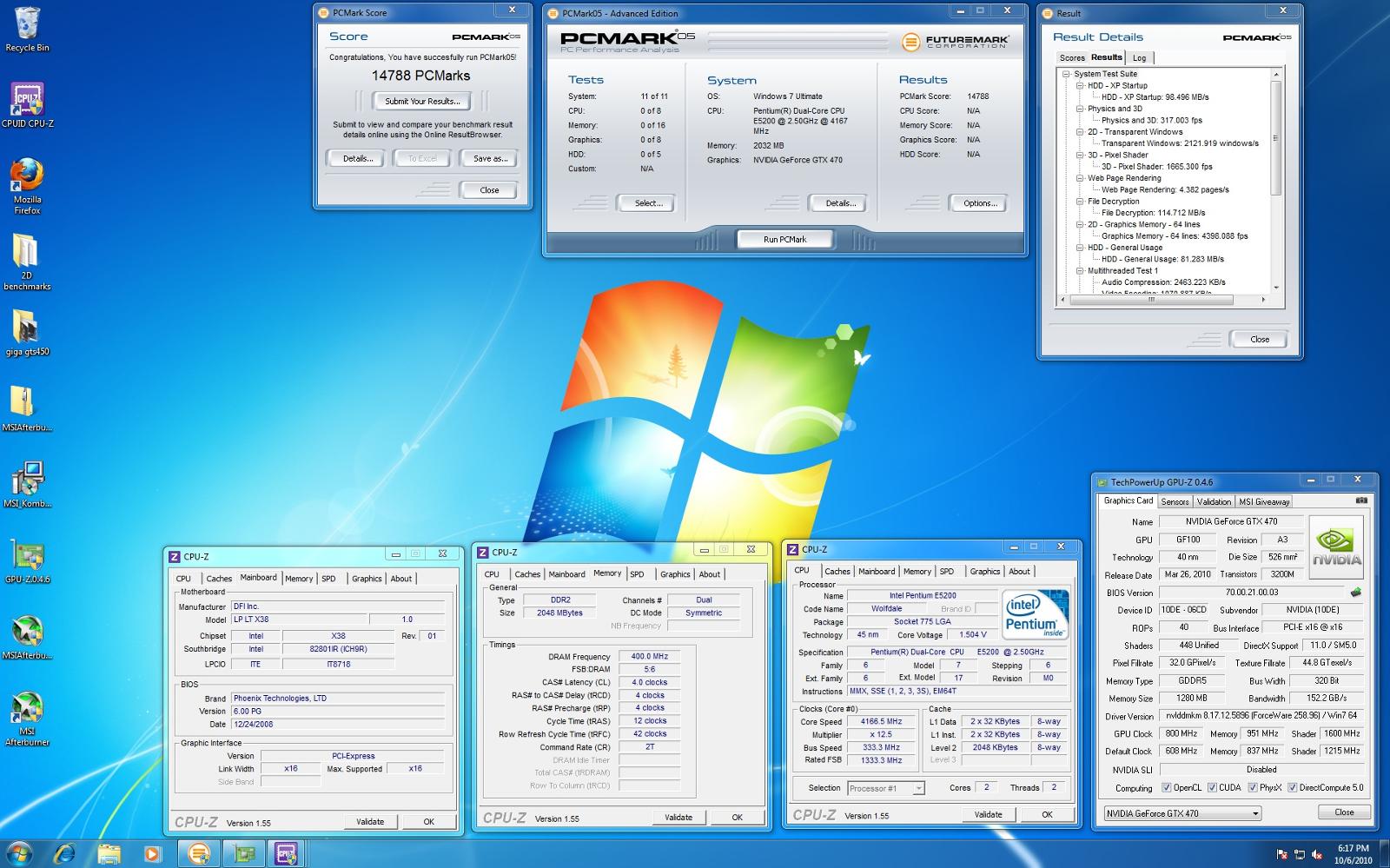Launch CPUID CPU-Z from the desktop

[x=27, y=105]
